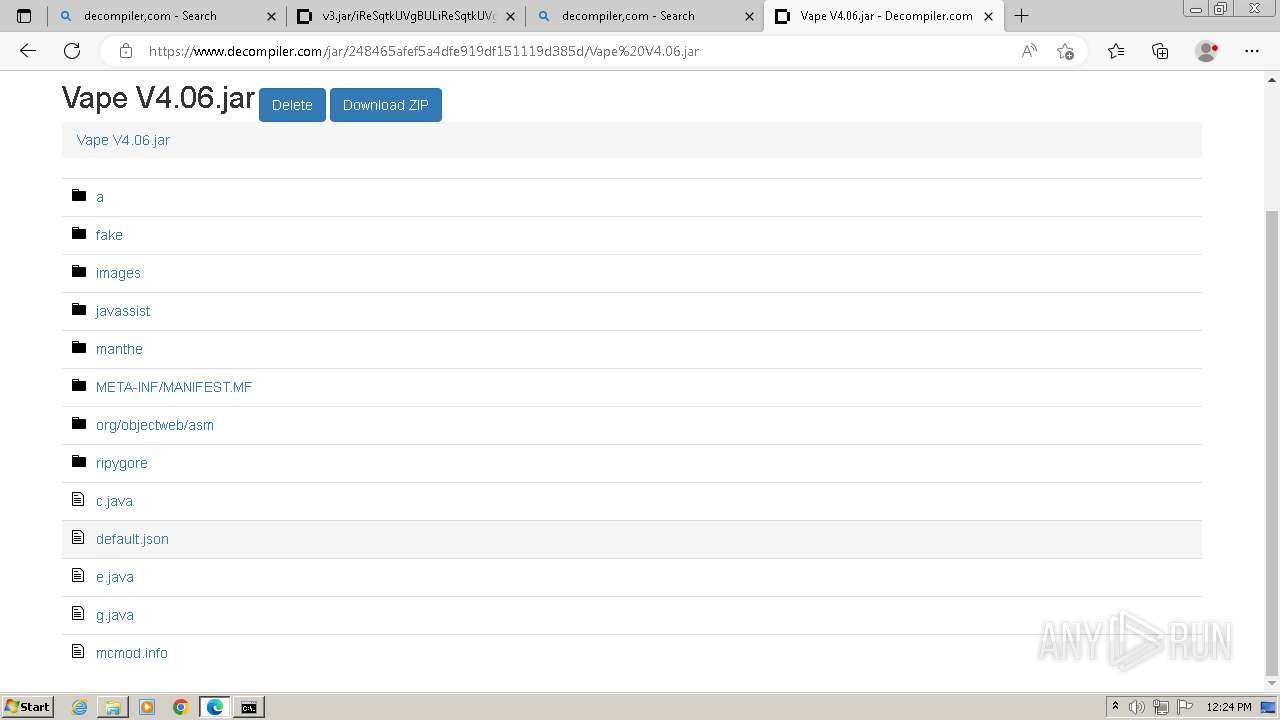
Task: Open the 'fake' folder link
Action: (109, 235)
